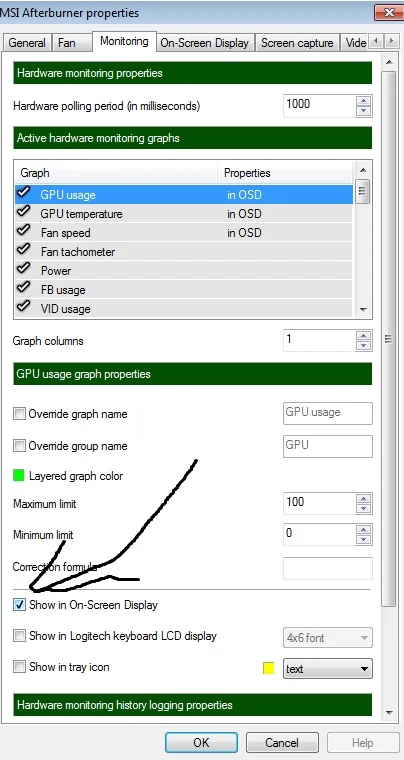Open the 4x6 font dropdown
Screen dimensions: 404x760
(x=327, y=638)
